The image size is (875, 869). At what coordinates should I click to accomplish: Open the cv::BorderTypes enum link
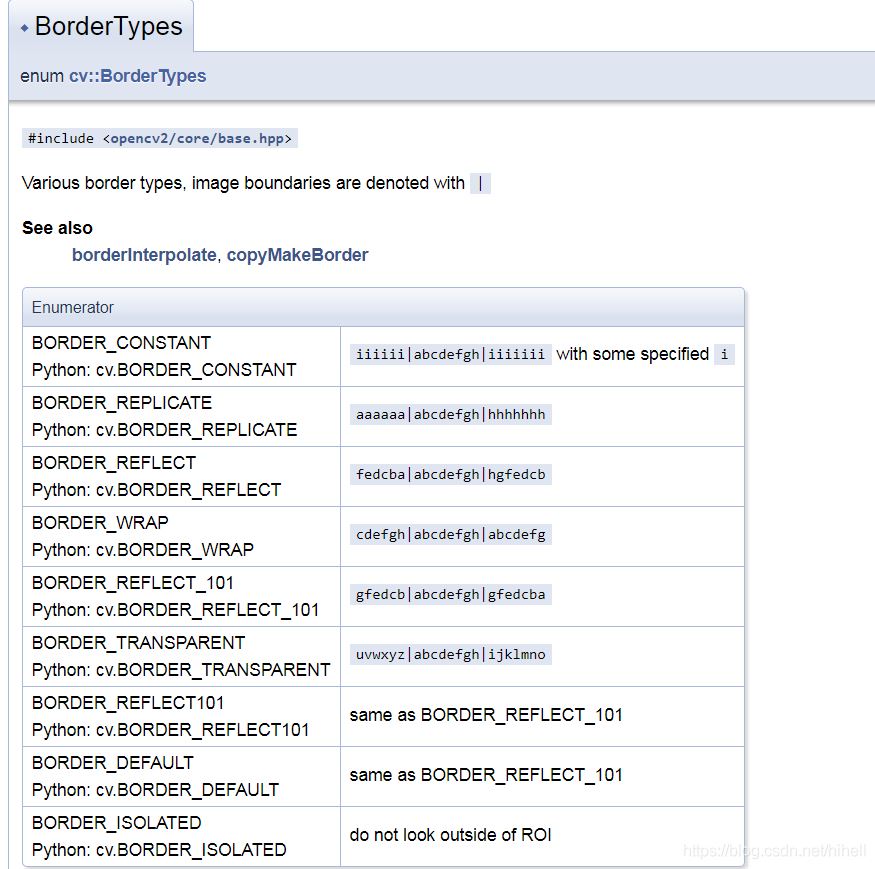pyautogui.click(x=137, y=76)
